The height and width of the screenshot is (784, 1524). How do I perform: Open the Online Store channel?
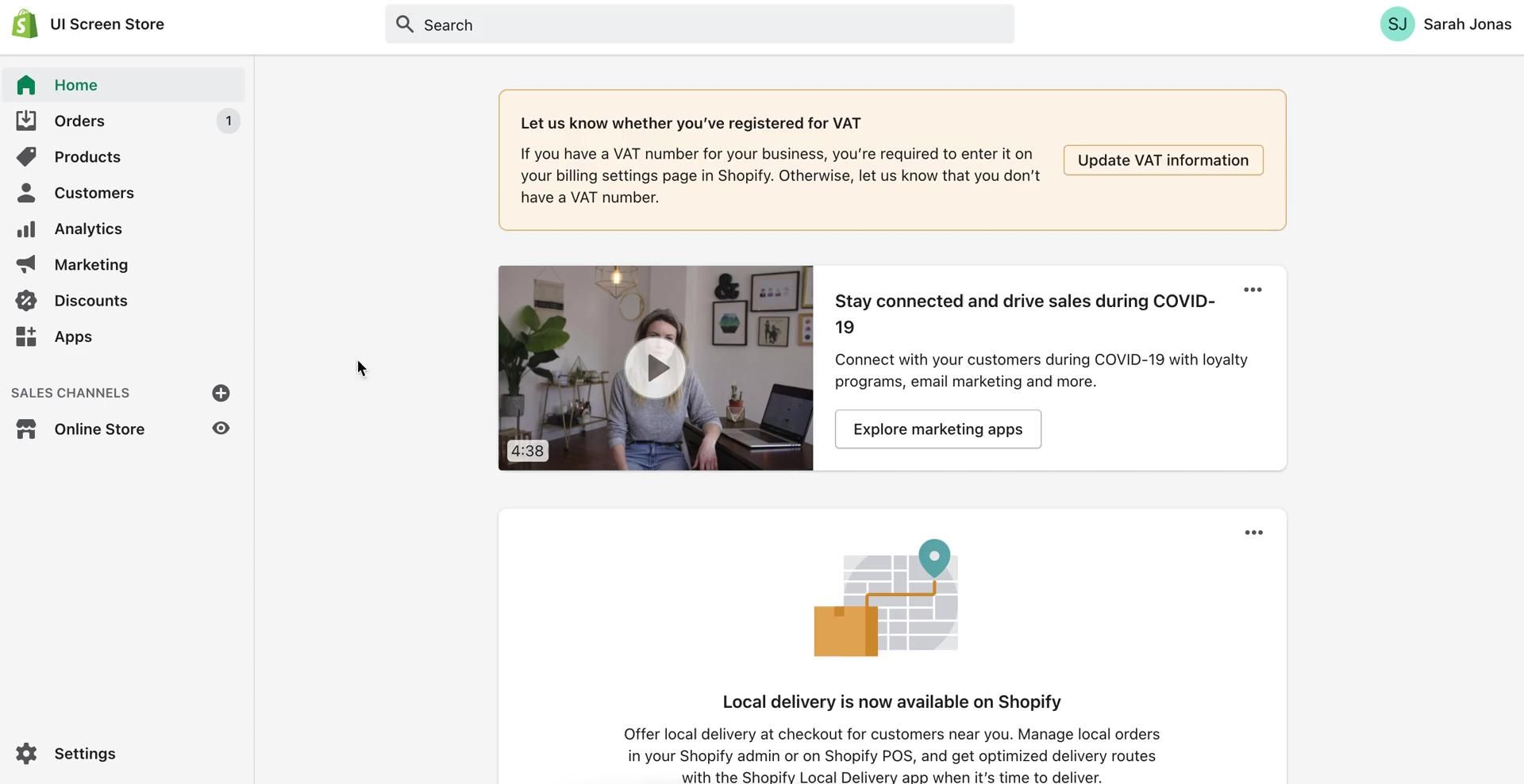click(x=99, y=429)
